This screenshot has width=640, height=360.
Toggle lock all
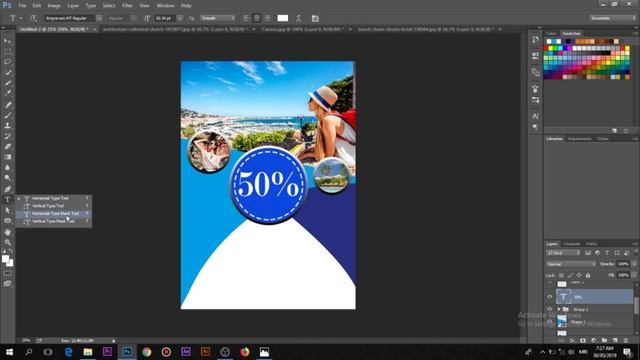(x=588, y=275)
